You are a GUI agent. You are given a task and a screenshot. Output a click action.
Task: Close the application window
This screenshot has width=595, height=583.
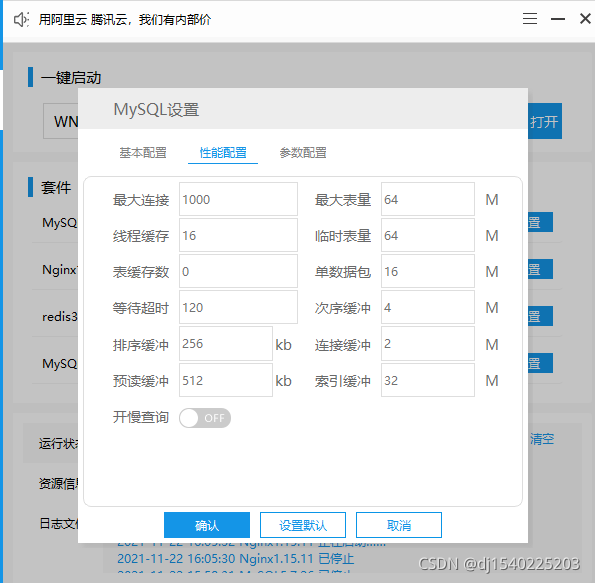tap(585, 18)
